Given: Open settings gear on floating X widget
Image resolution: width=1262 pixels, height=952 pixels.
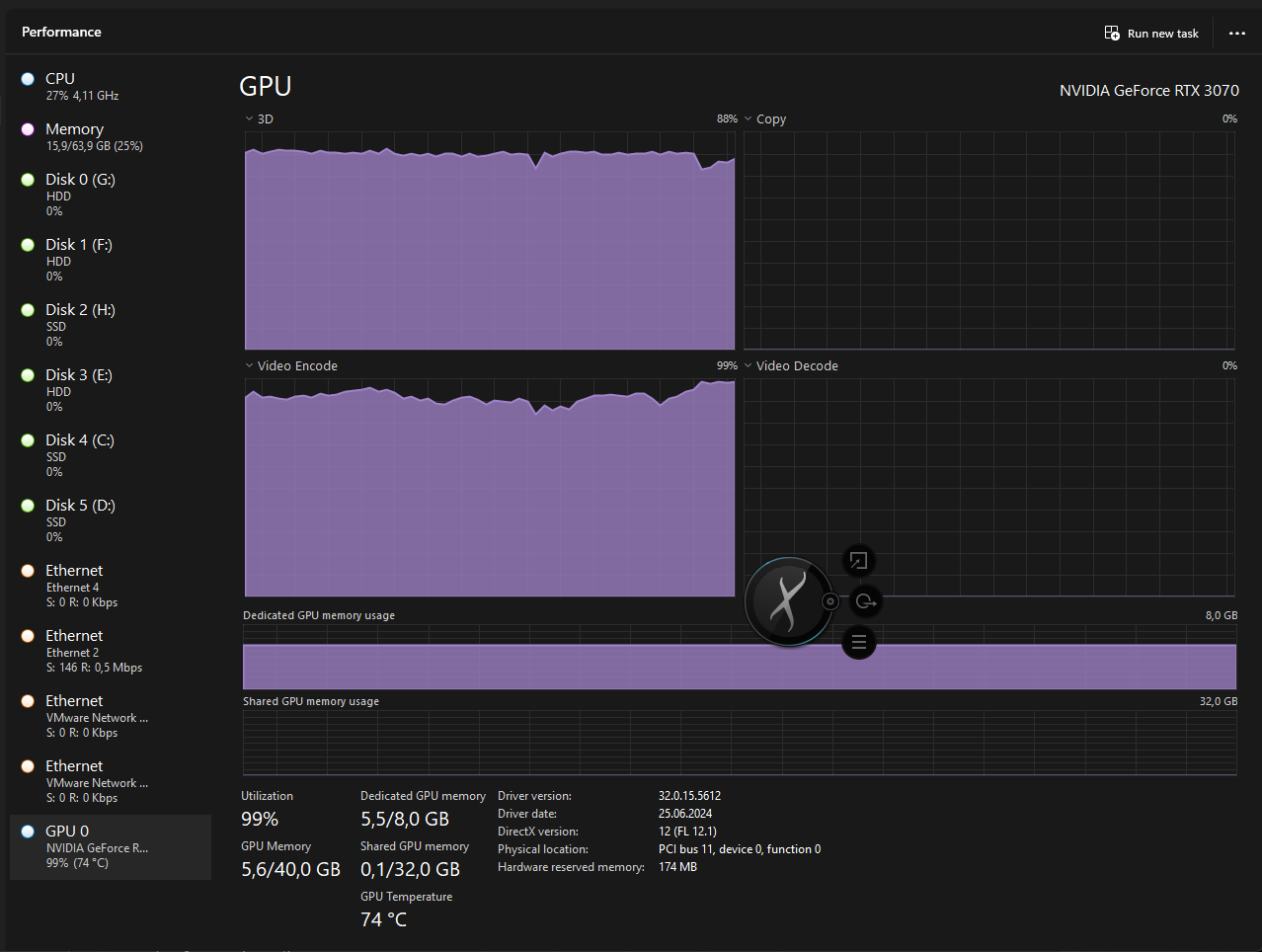Looking at the screenshot, I should click(830, 601).
